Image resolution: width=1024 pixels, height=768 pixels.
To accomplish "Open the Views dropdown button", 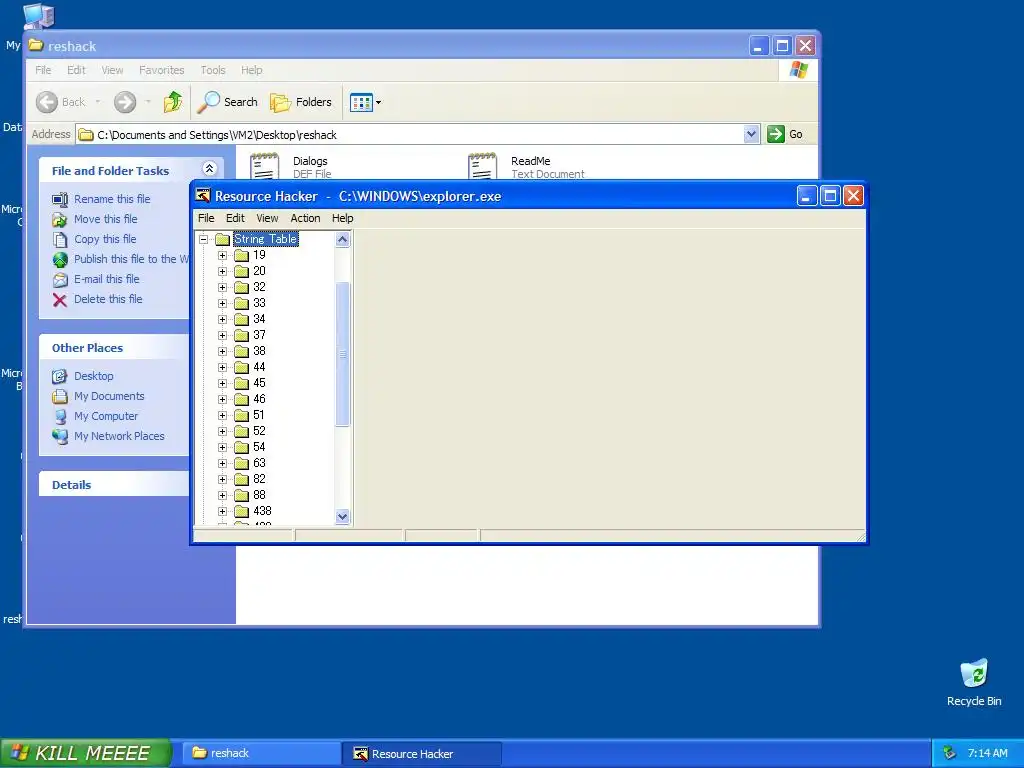I will point(365,102).
